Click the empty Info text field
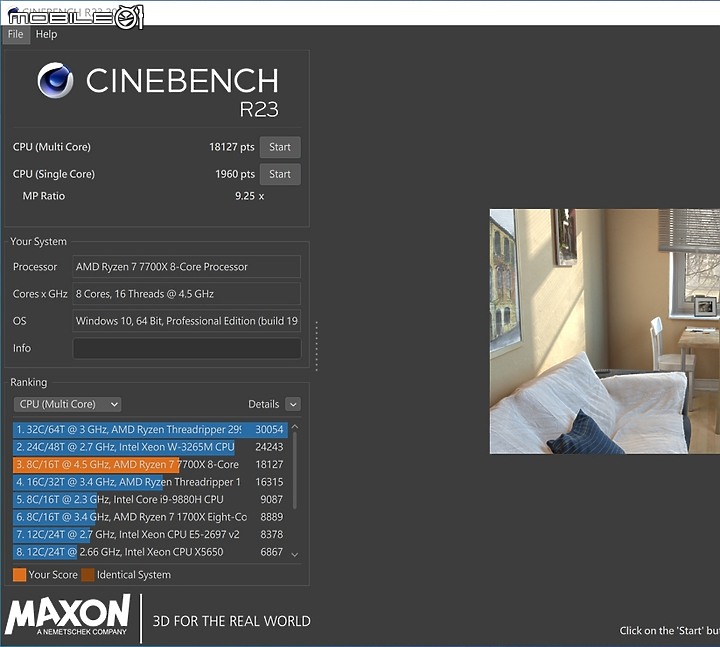Image resolution: width=720 pixels, height=647 pixels. coord(187,349)
